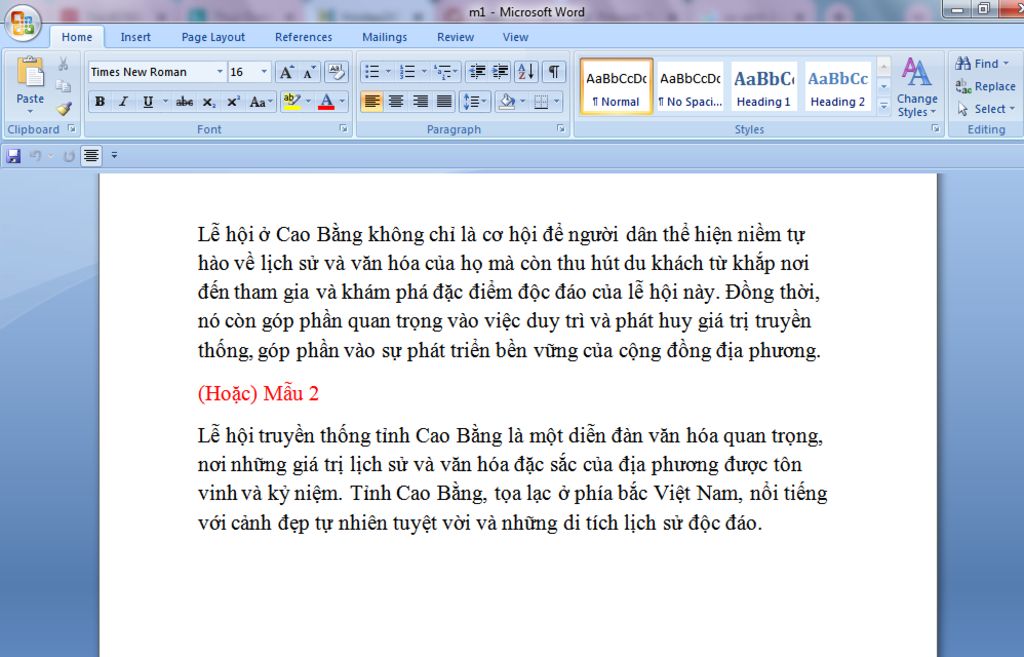
Task: Expand the Styles gallery More arrow
Action: (884, 105)
